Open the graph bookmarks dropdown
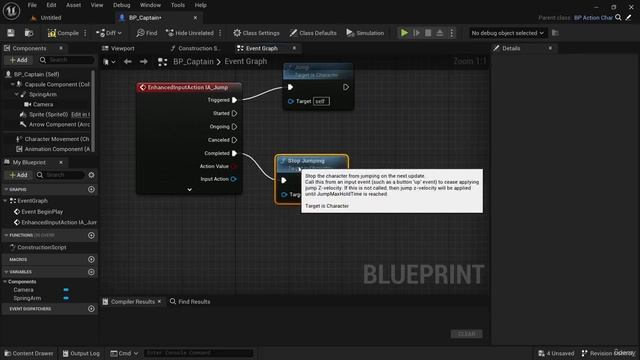 point(109,62)
